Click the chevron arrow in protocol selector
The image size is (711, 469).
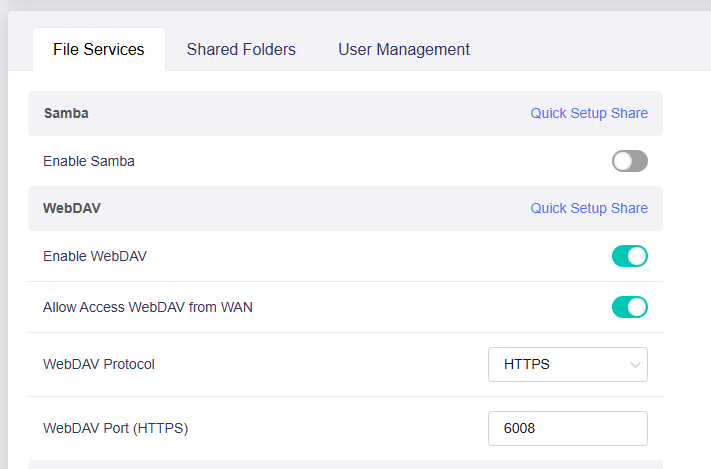pyautogui.click(x=635, y=365)
